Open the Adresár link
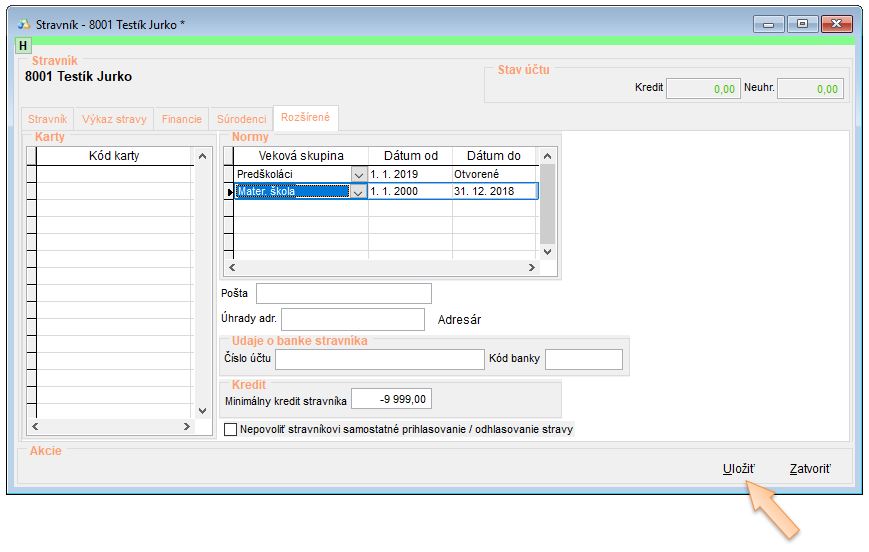The width and height of the screenshot is (869, 552). 459,320
